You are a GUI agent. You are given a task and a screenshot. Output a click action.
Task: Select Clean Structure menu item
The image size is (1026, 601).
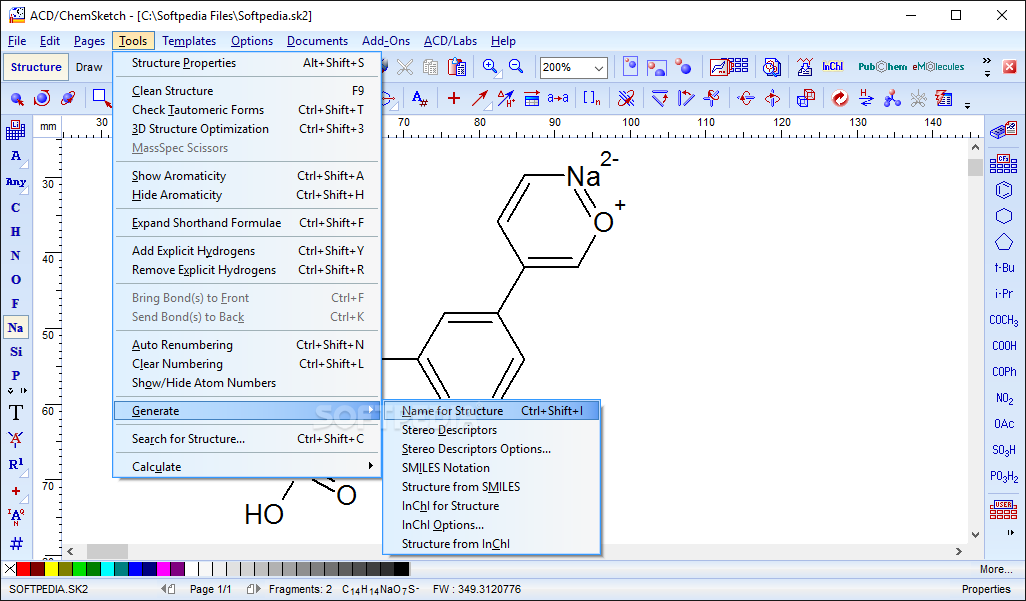coord(247,91)
